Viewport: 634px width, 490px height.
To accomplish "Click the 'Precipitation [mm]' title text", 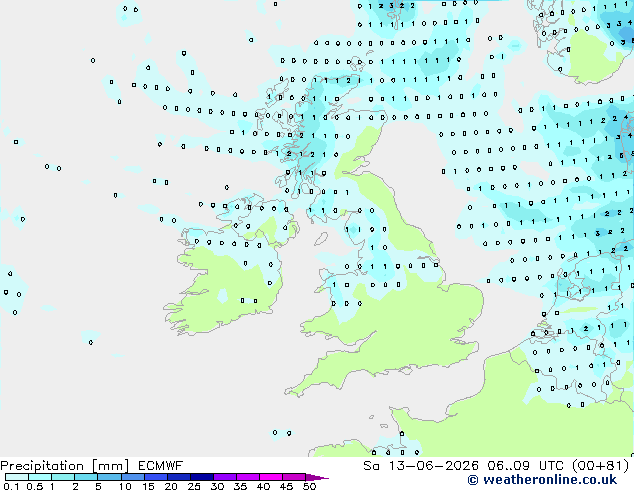I will (65, 466).
